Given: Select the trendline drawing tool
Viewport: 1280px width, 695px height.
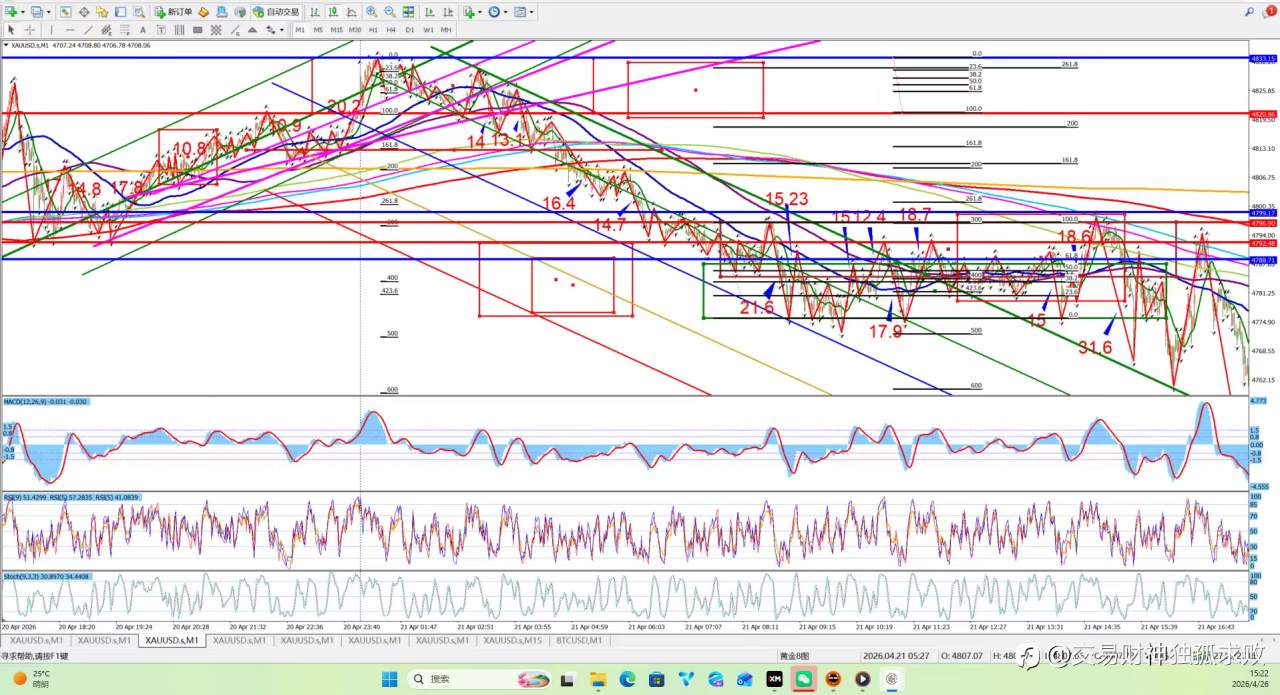Looking at the screenshot, I should (90, 30).
